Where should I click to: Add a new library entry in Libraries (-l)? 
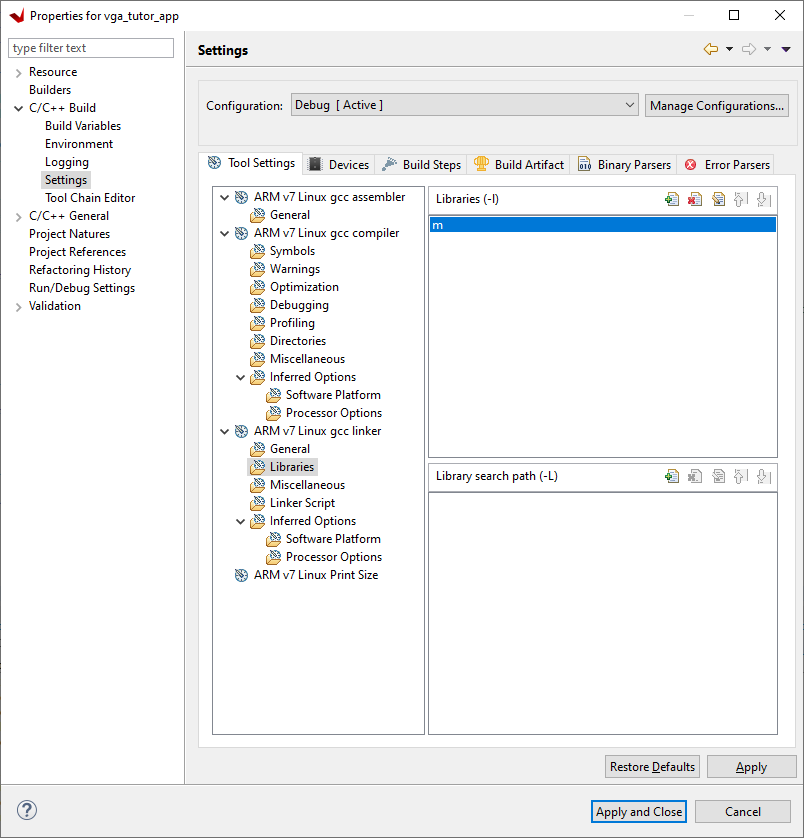point(671,199)
